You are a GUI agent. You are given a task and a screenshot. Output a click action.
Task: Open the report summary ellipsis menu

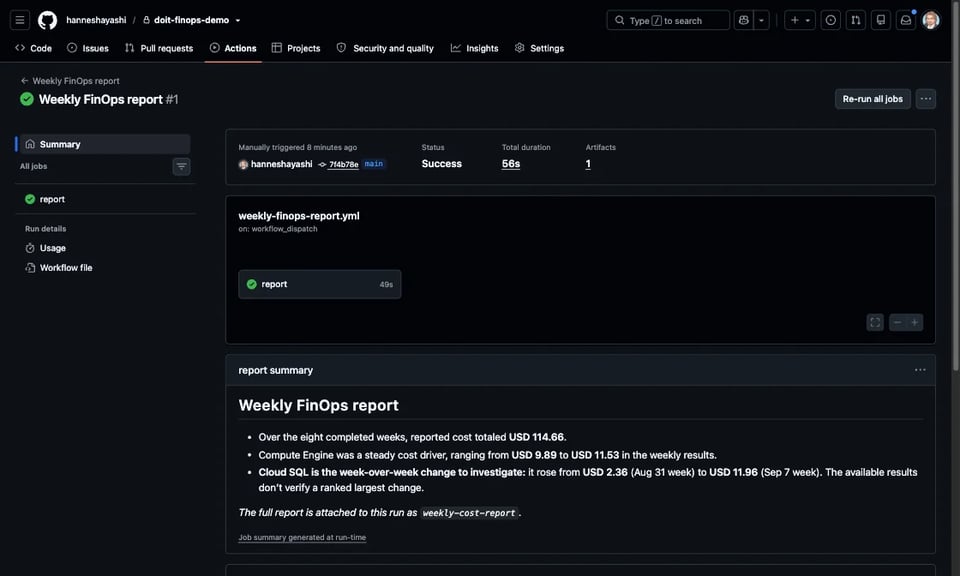pyautogui.click(x=920, y=370)
